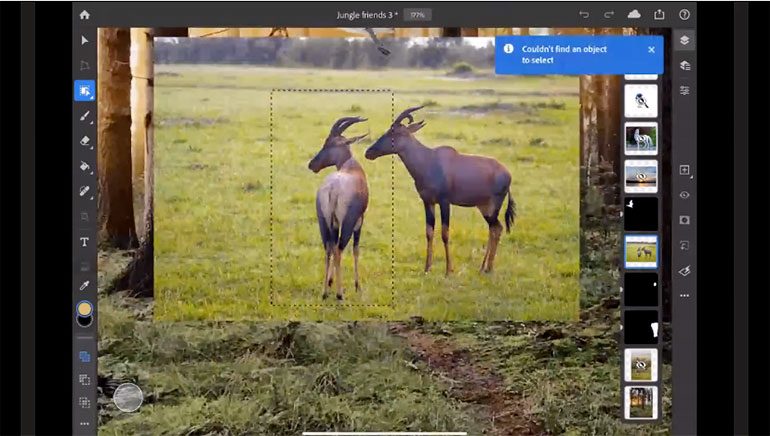Select the Move tool
The height and width of the screenshot is (436, 770).
tap(85, 40)
